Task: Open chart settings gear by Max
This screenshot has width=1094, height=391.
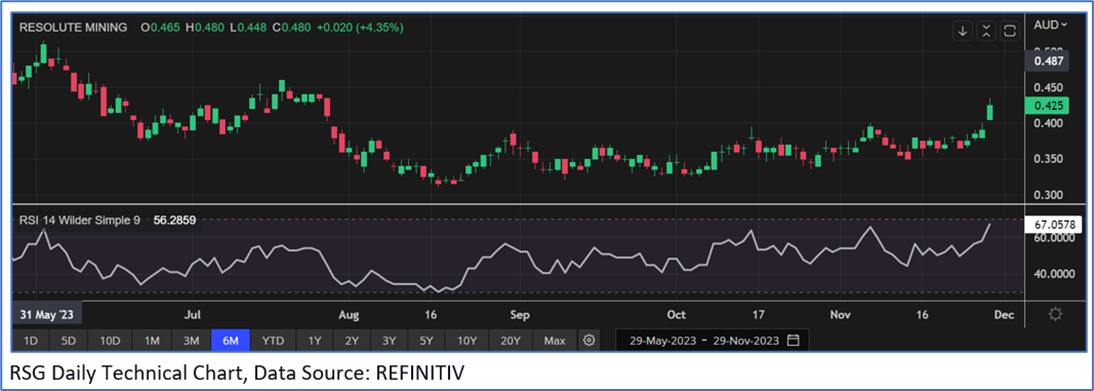Action: coord(590,341)
